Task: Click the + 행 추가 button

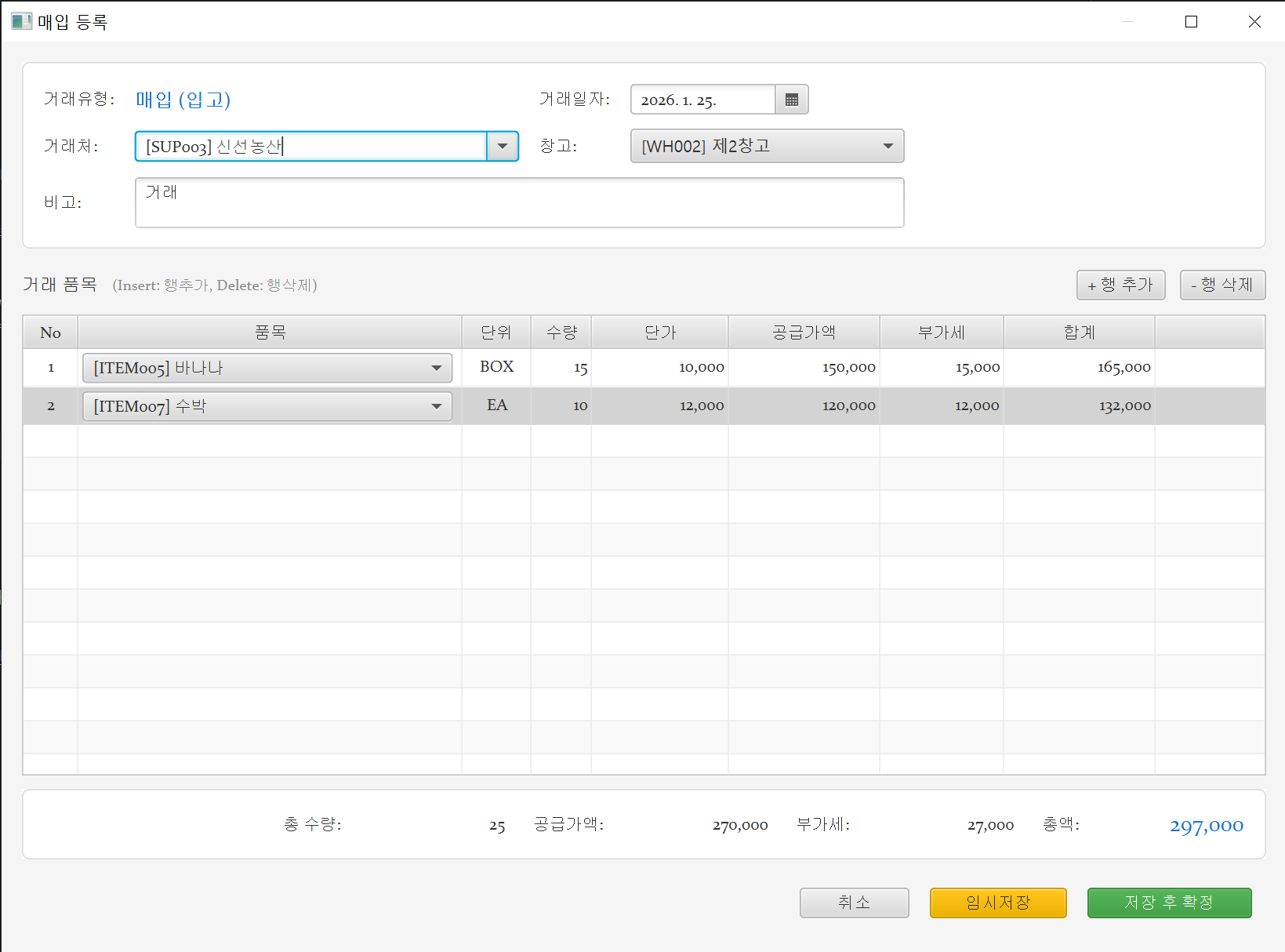Action: [1120, 285]
